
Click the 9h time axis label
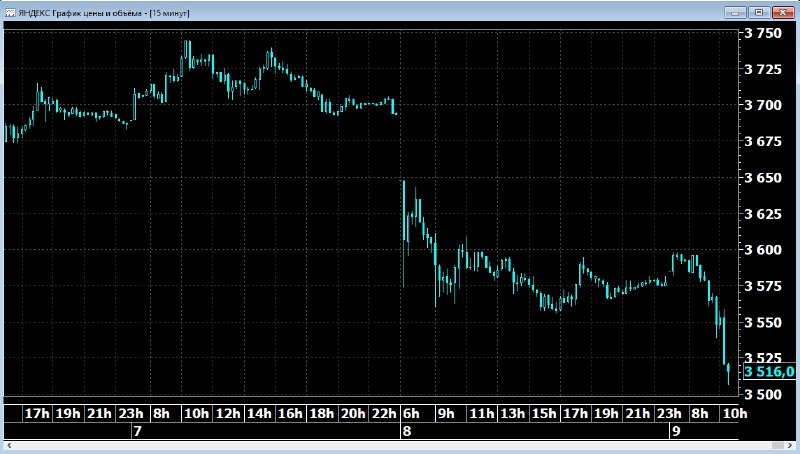tap(446, 413)
